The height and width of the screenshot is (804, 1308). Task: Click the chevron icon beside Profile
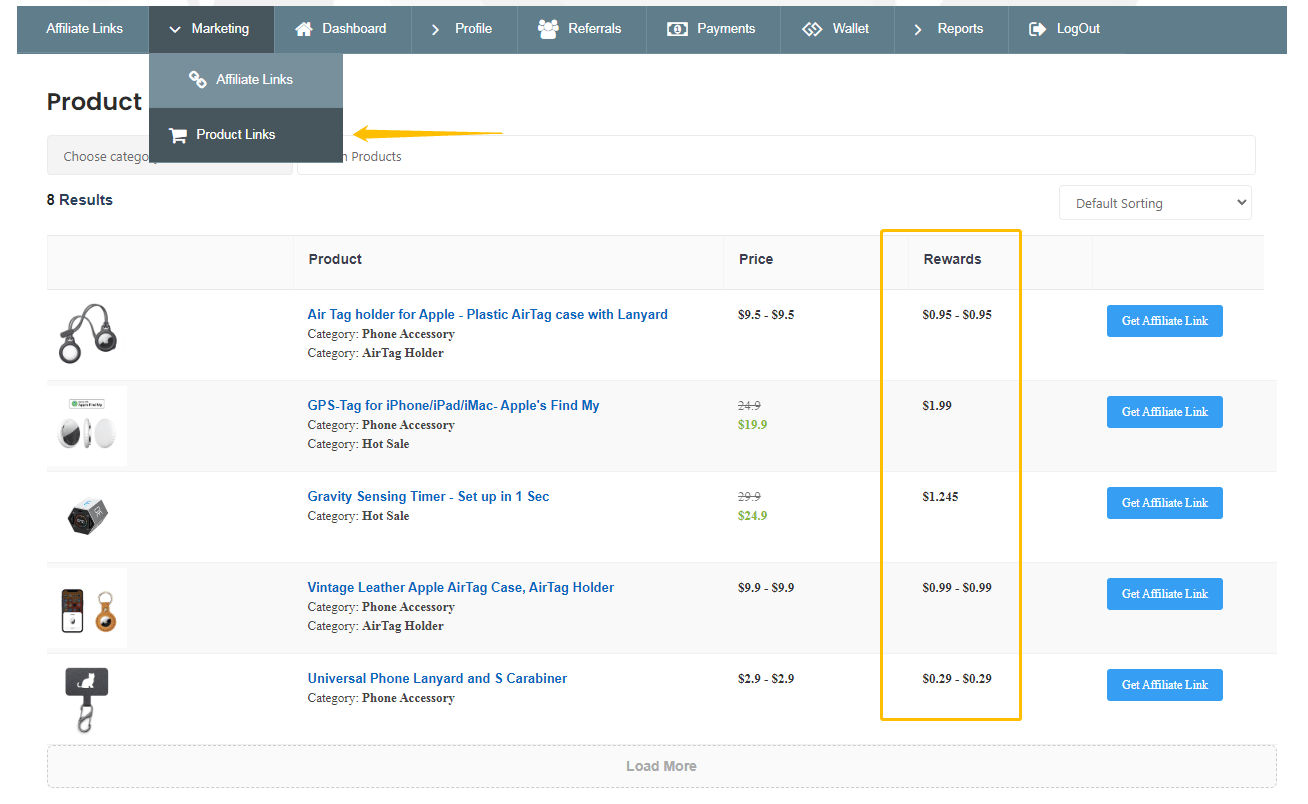[x=435, y=29]
